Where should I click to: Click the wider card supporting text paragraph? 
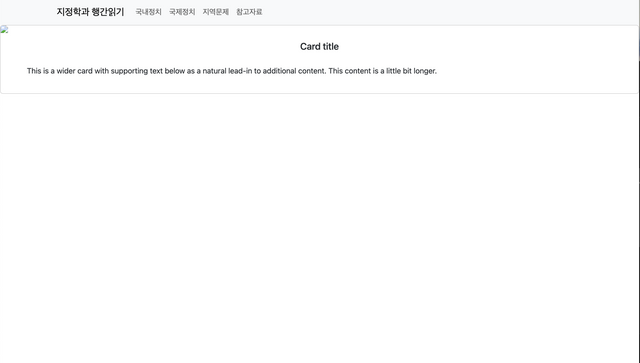pyautogui.click(x=232, y=71)
